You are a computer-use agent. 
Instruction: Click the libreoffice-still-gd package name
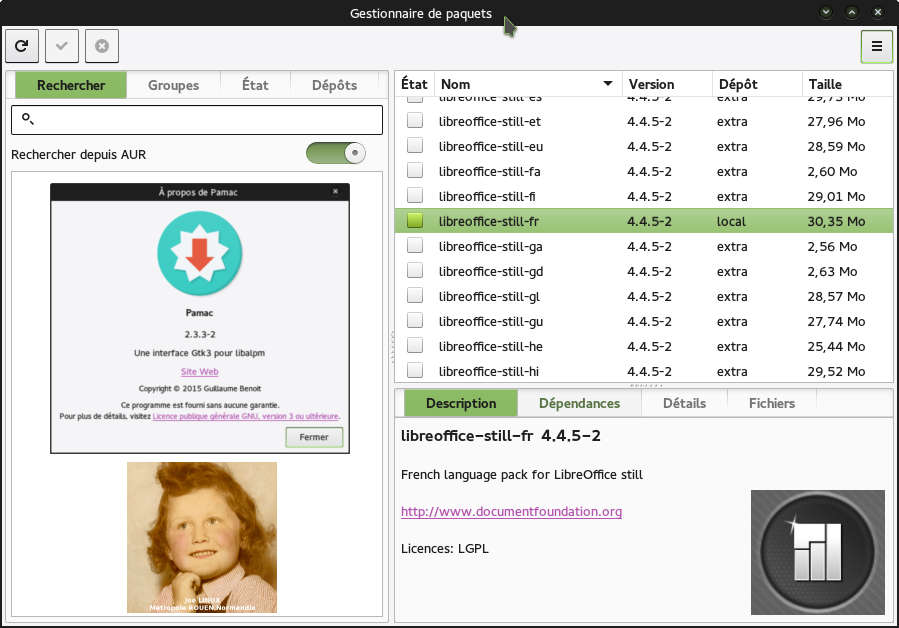pos(491,272)
